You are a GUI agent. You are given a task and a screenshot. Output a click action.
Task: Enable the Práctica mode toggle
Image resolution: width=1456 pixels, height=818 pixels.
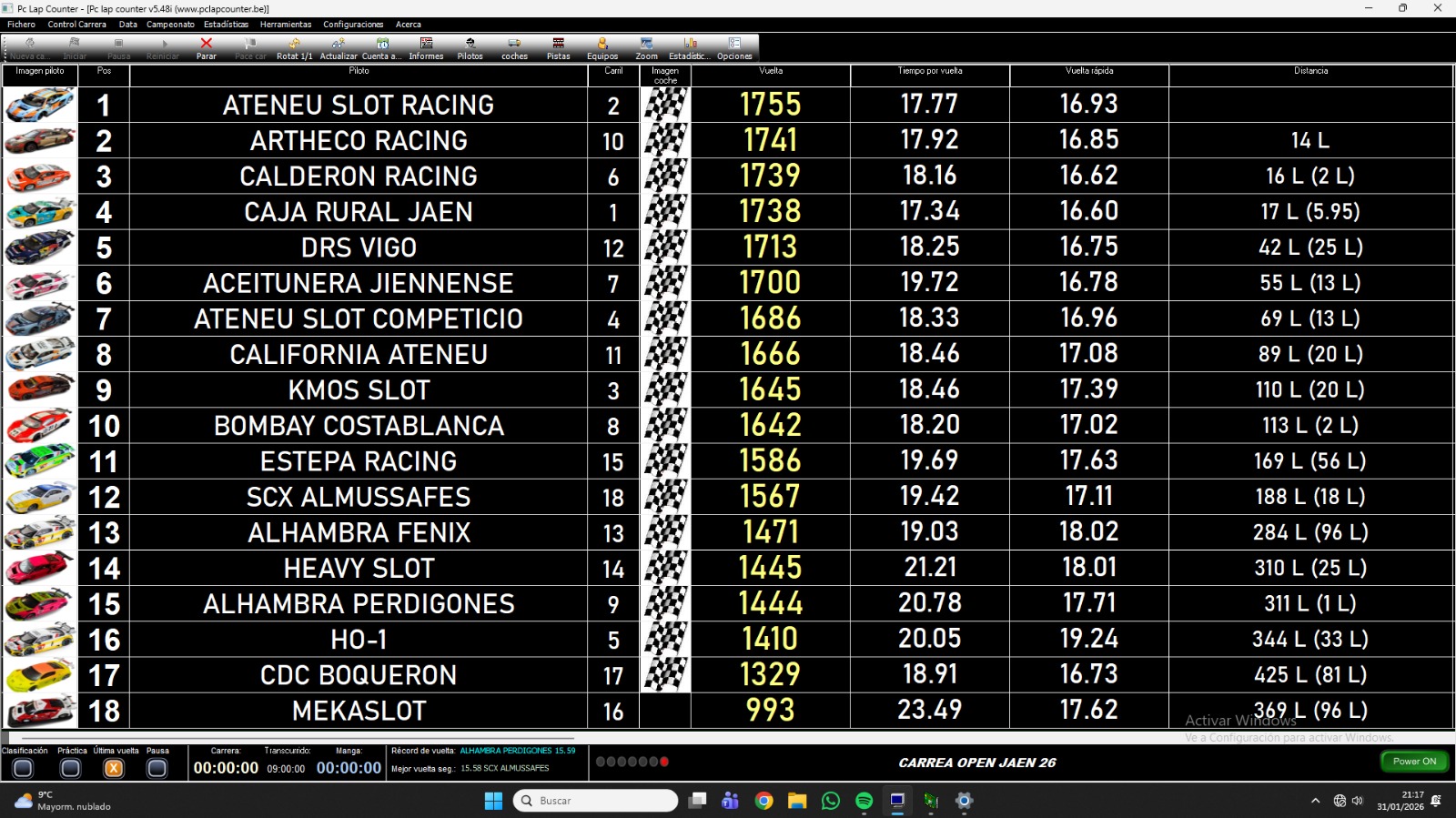(x=70, y=769)
